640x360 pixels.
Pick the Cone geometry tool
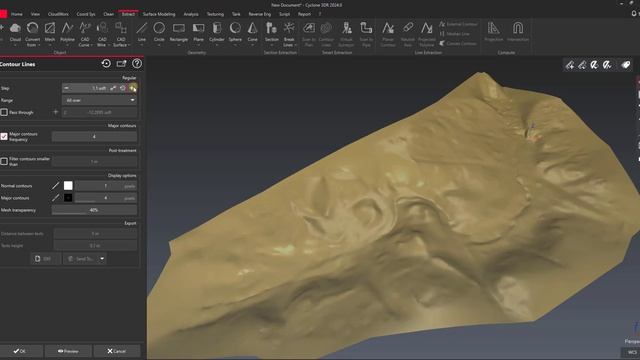pos(253,32)
